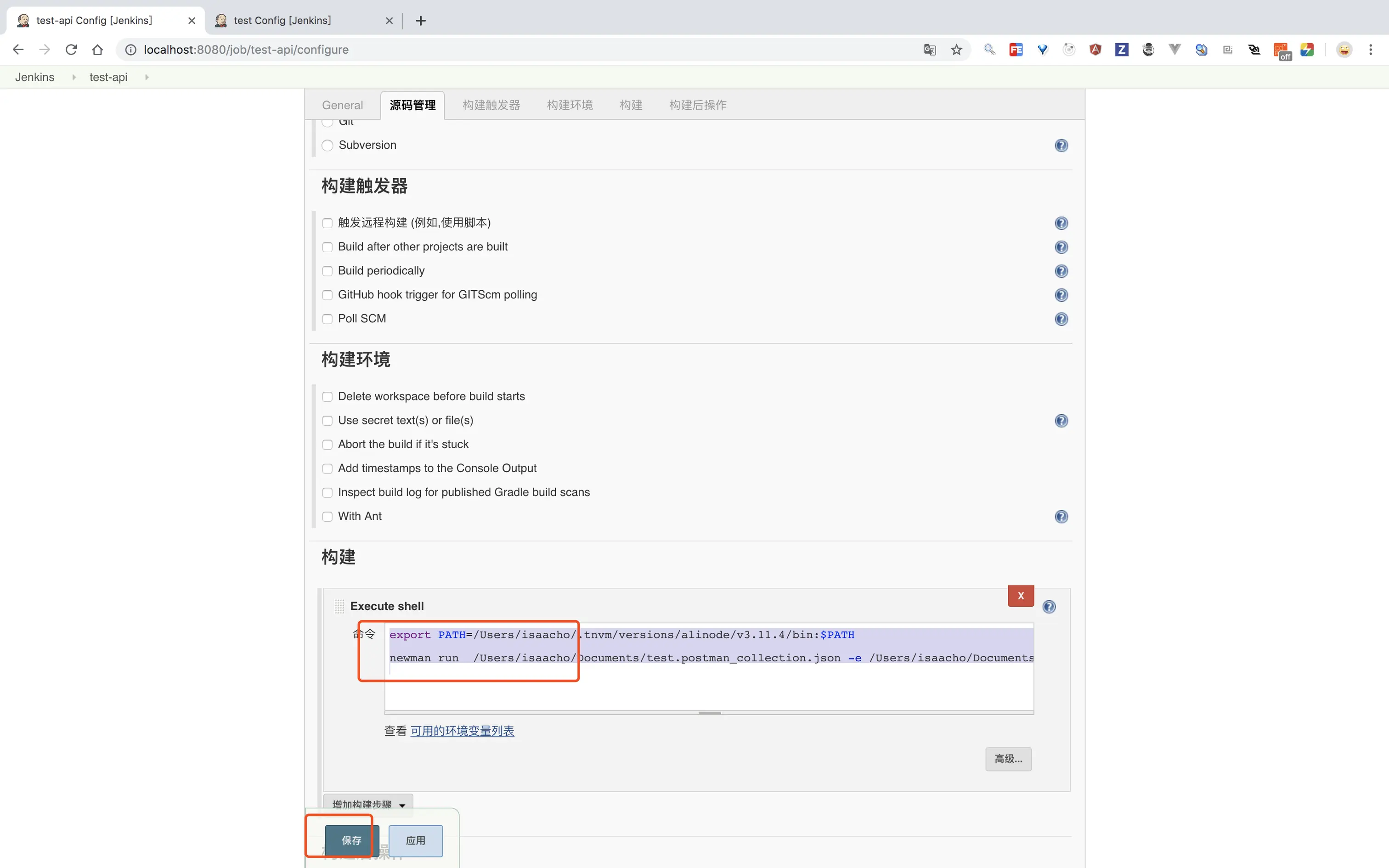Screen dimensions: 1389x868
Task: Select Subversion radio button
Action: tap(327, 145)
